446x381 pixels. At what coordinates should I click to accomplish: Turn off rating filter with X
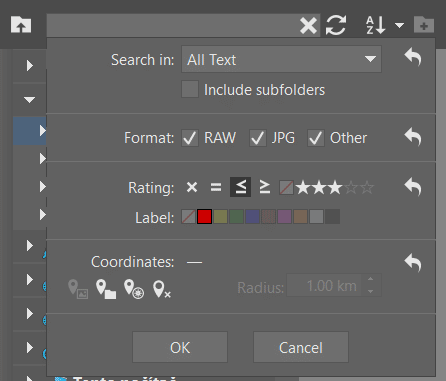coord(192,187)
